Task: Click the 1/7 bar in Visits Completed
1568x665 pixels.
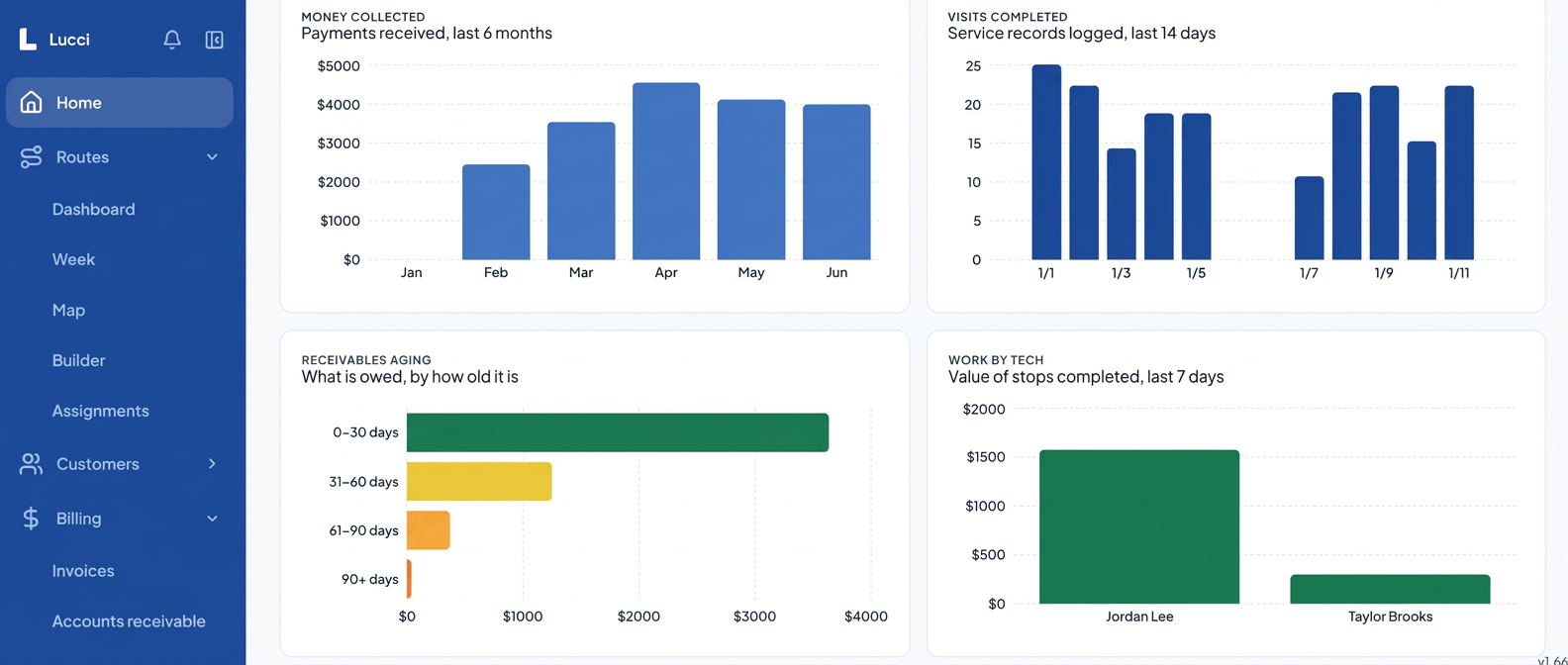Action: pos(1309,218)
